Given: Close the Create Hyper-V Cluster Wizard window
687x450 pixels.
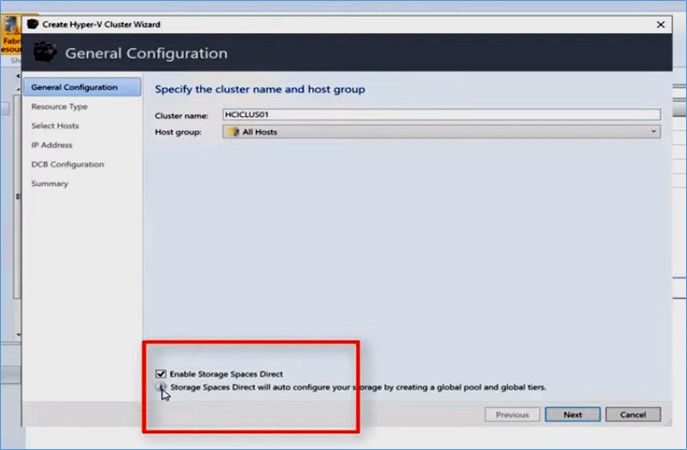Looking at the screenshot, I should tap(661, 25).
